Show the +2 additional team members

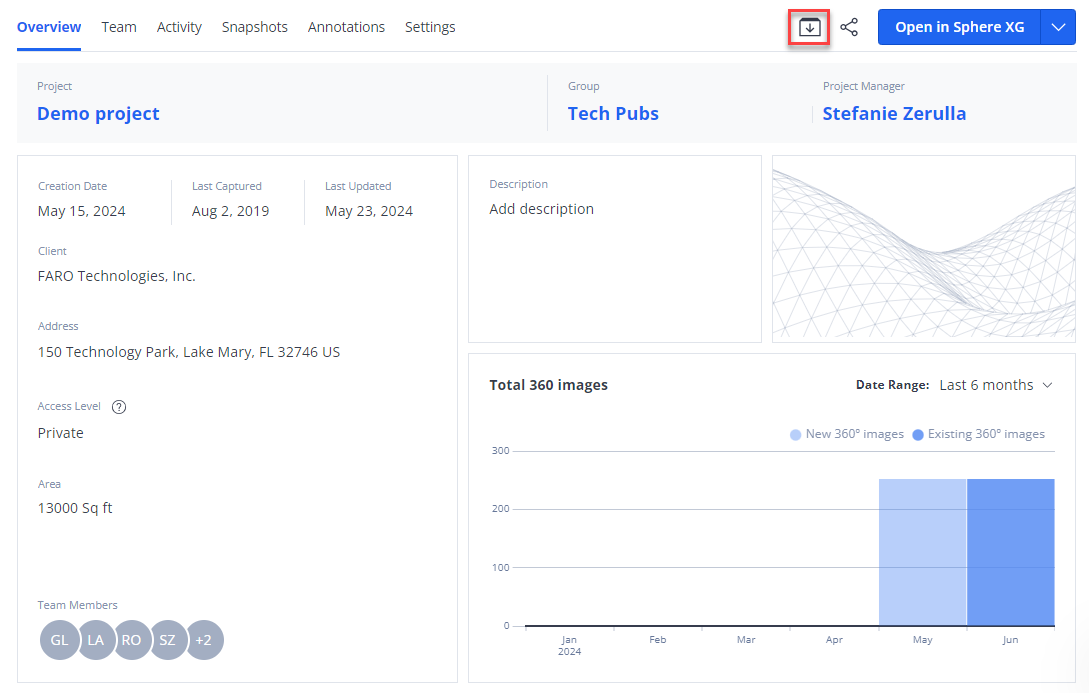click(x=204, y=640)
